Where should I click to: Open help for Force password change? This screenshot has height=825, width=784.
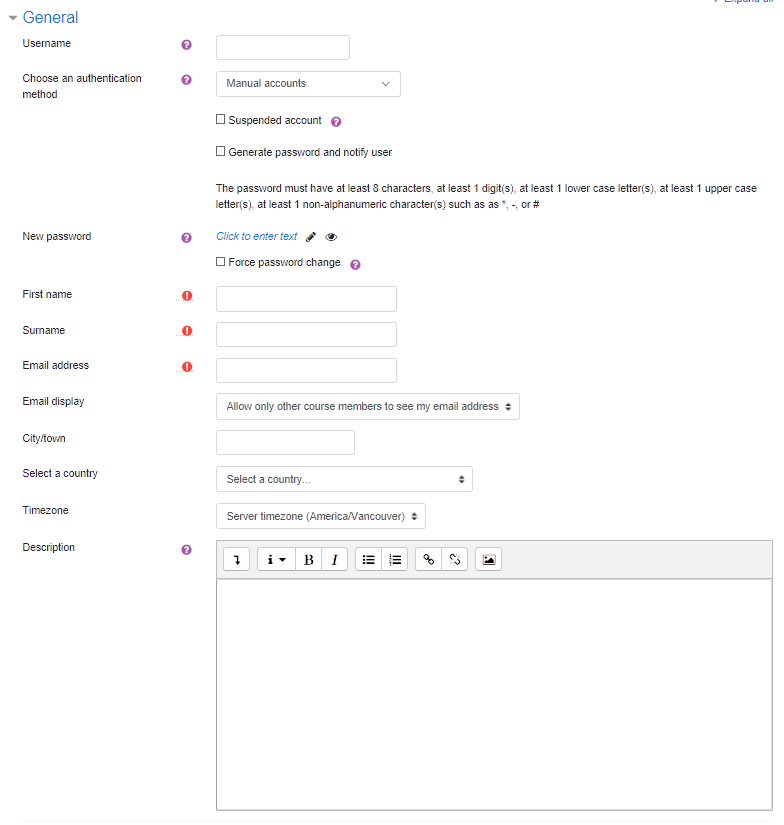[355, 265]
